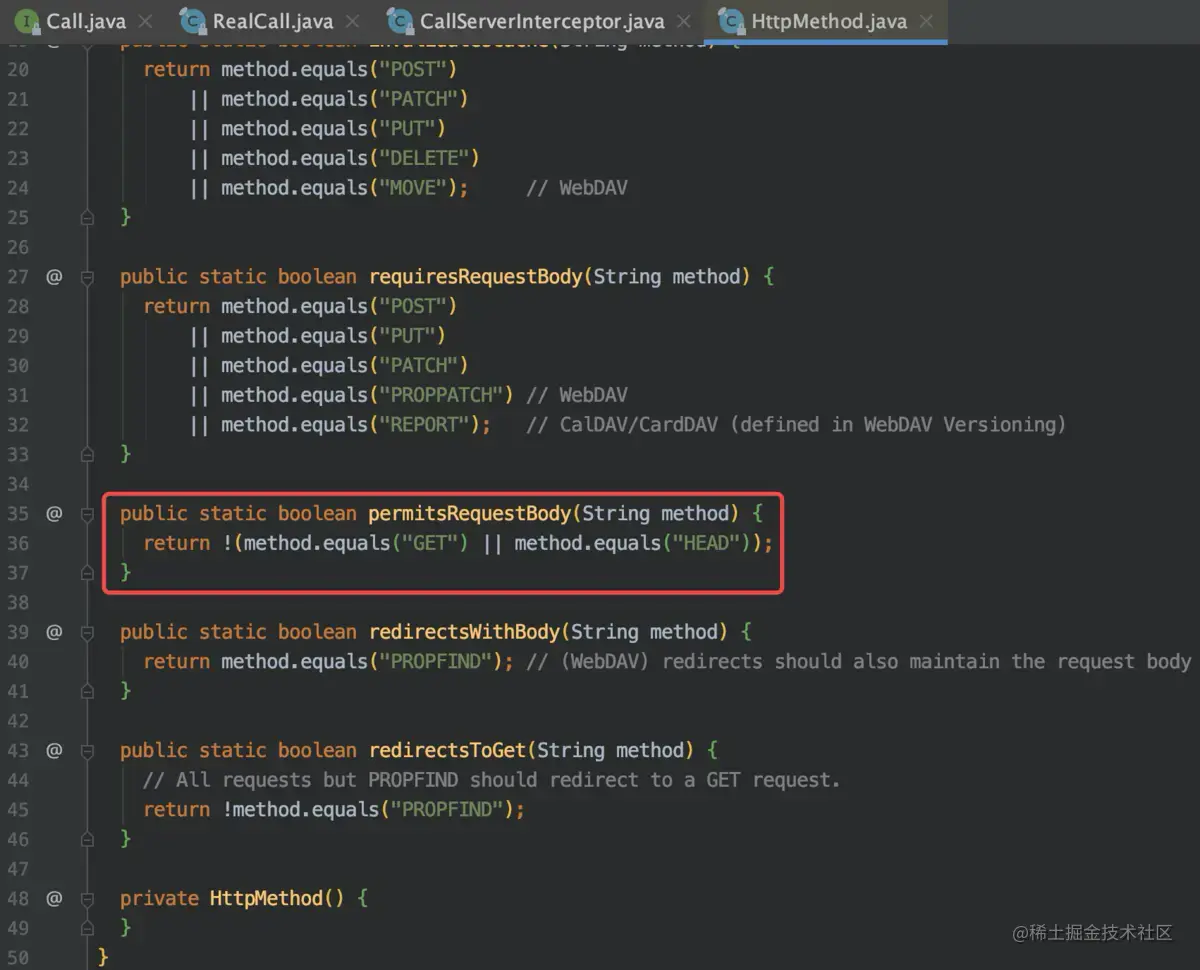Click line number 20 in the gutter

point(18,70)
